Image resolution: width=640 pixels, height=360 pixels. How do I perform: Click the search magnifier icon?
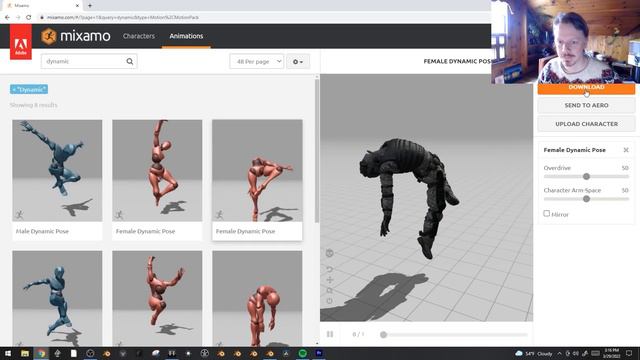tap(130, 62)
